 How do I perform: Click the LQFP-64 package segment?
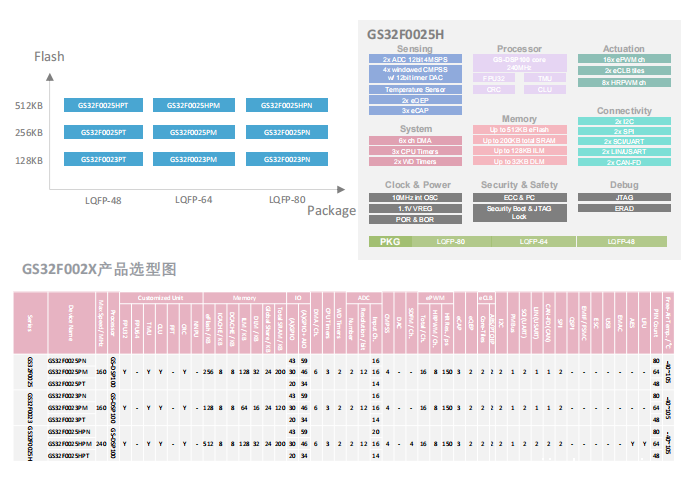coord(534,241)
